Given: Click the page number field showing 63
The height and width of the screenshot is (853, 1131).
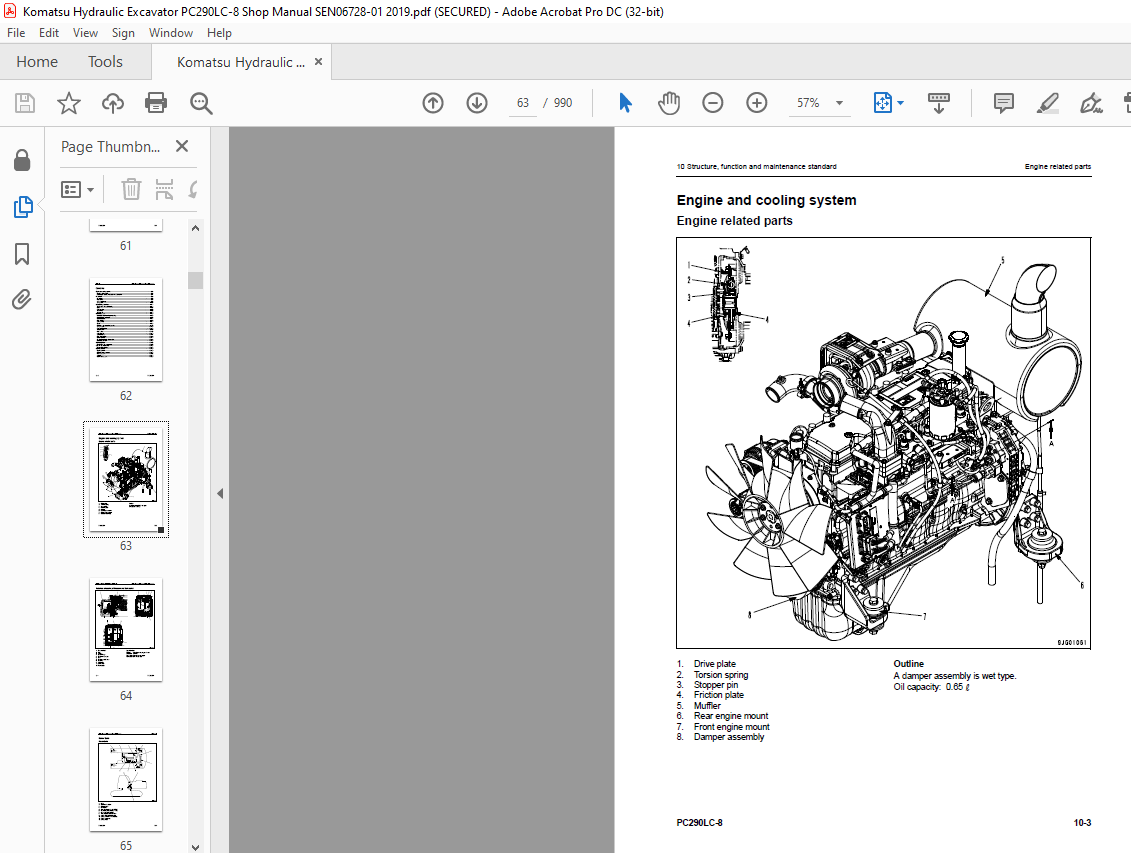Looking at the screenshot, I should coord(523,103).
